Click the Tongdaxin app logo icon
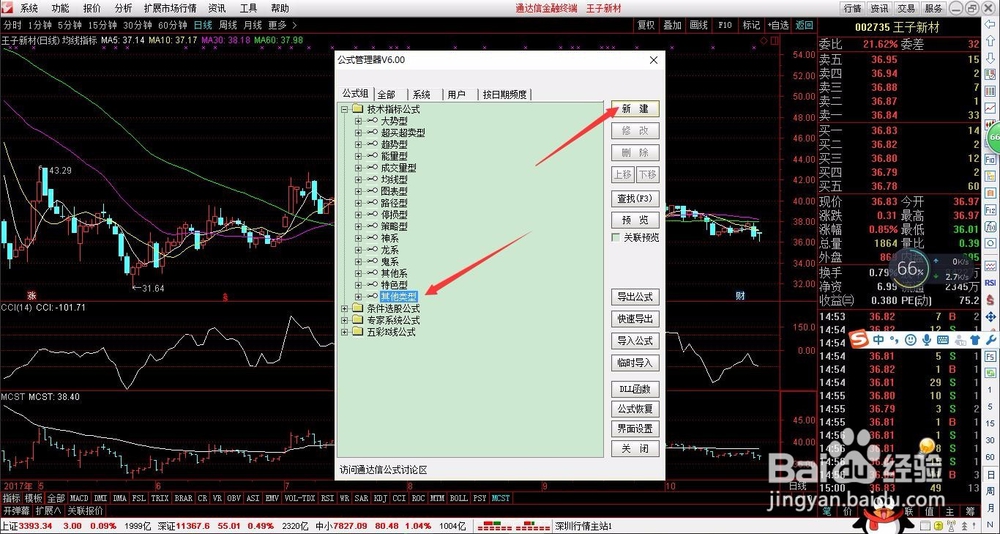Image resolution: width=1000 pixels, height=534 pixels. point(6,8)
